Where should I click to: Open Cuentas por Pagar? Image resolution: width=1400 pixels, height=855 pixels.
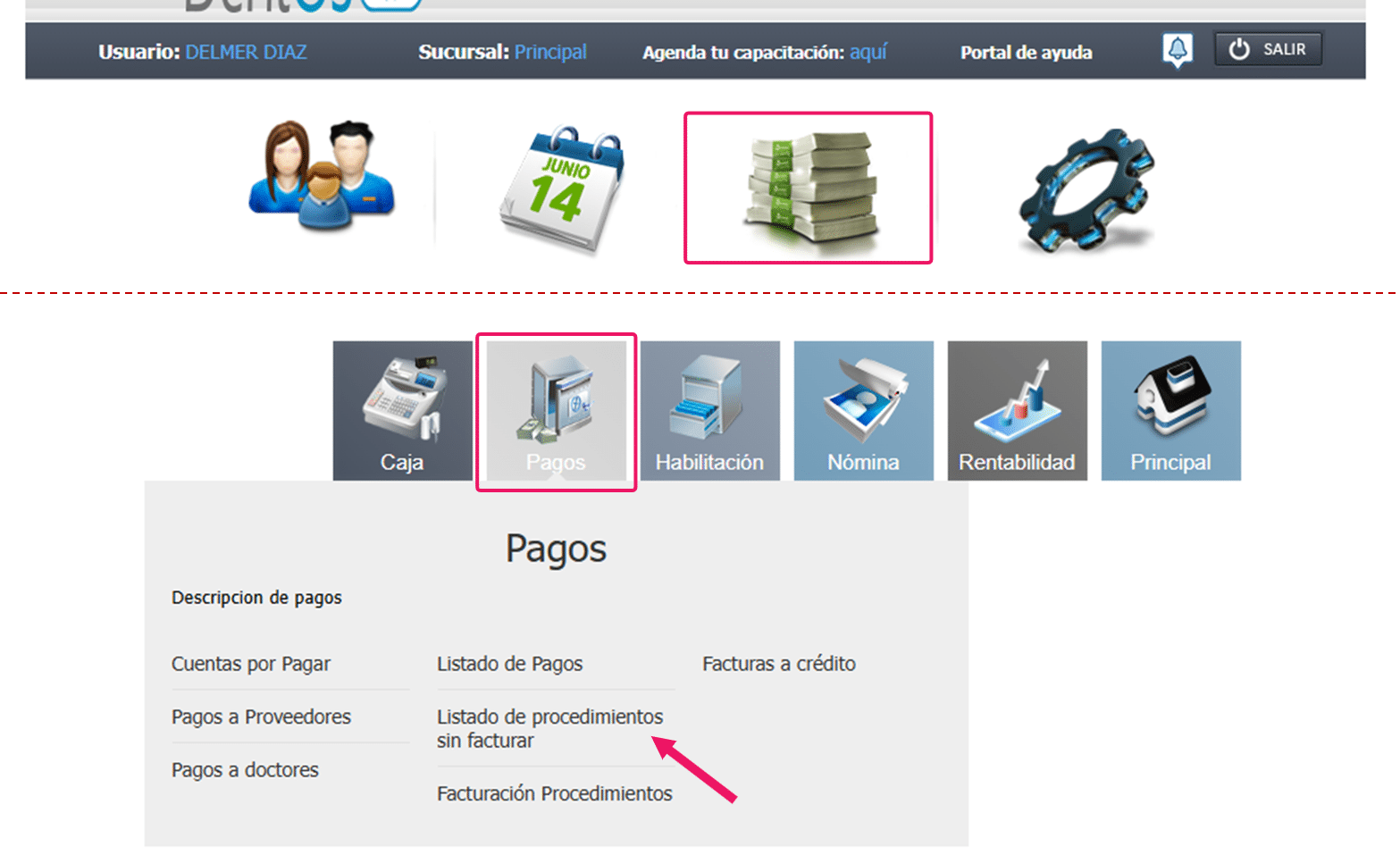point(251,664)
